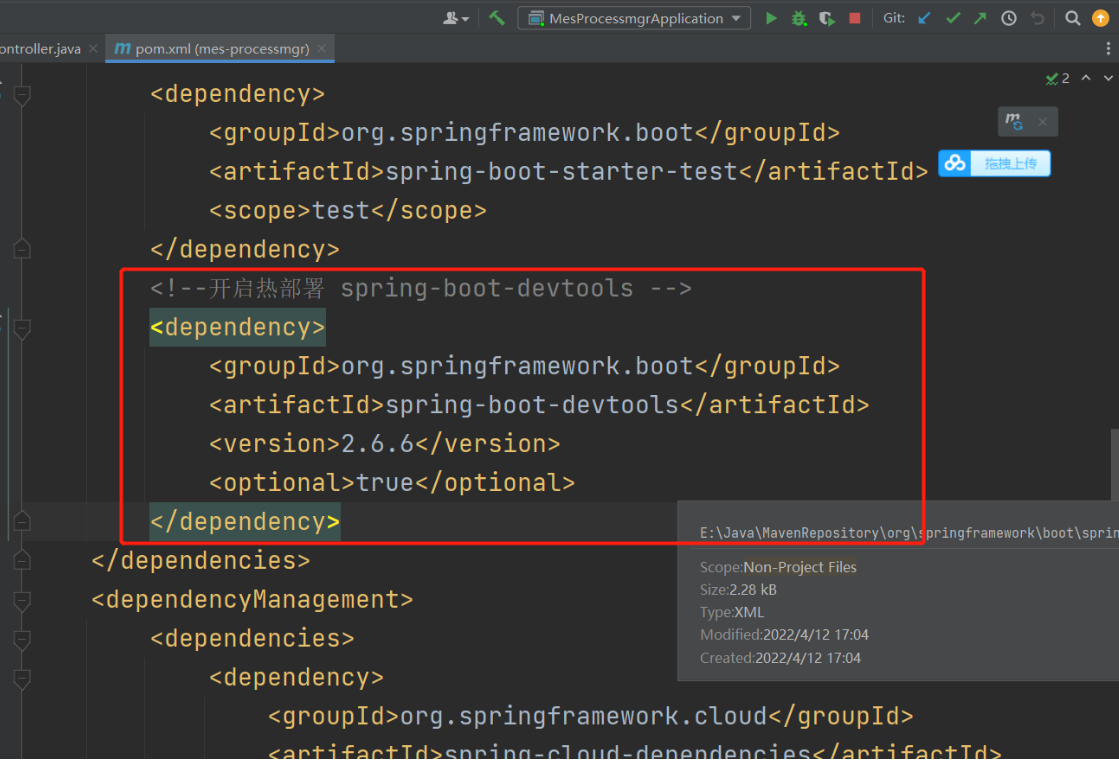Screen dimensions: 1119x766
Task: Open MesProcessmgrApplication run configuration dropdown
Action: tap(634, 19)
